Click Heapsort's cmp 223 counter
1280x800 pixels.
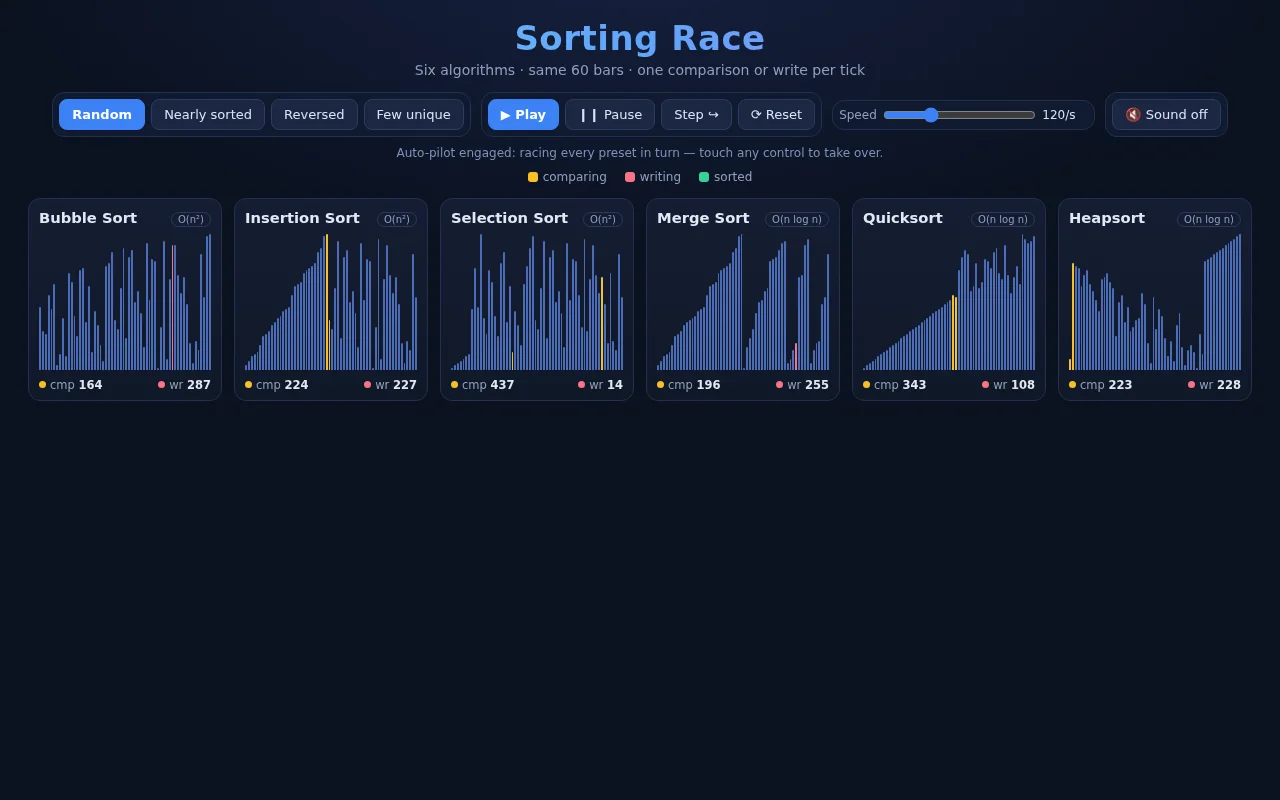(x=1101, y=385)
